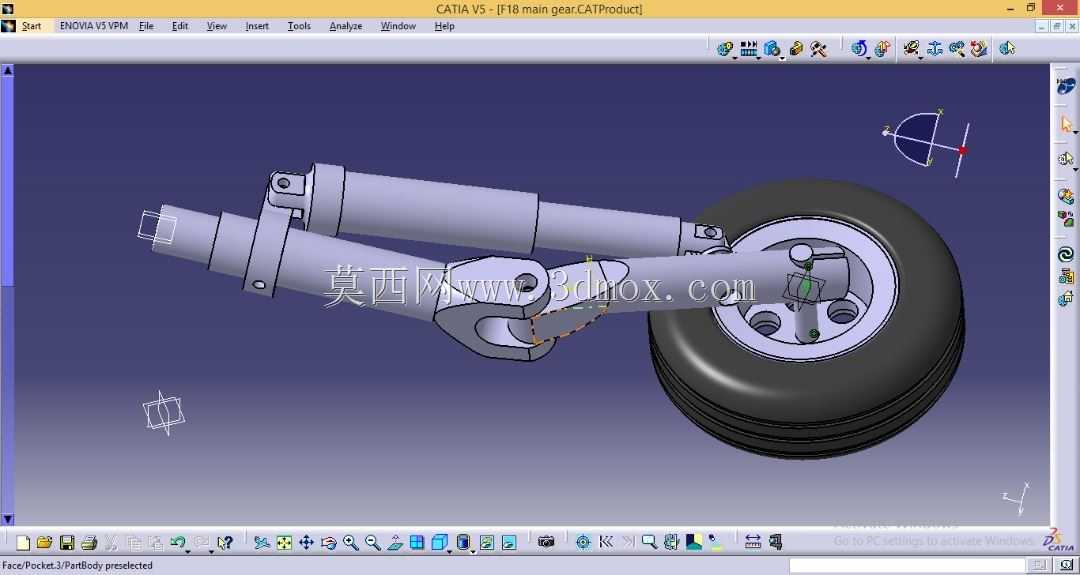
Task: Expand first simulation icon dropdown arrow
Action: [735, 59]
